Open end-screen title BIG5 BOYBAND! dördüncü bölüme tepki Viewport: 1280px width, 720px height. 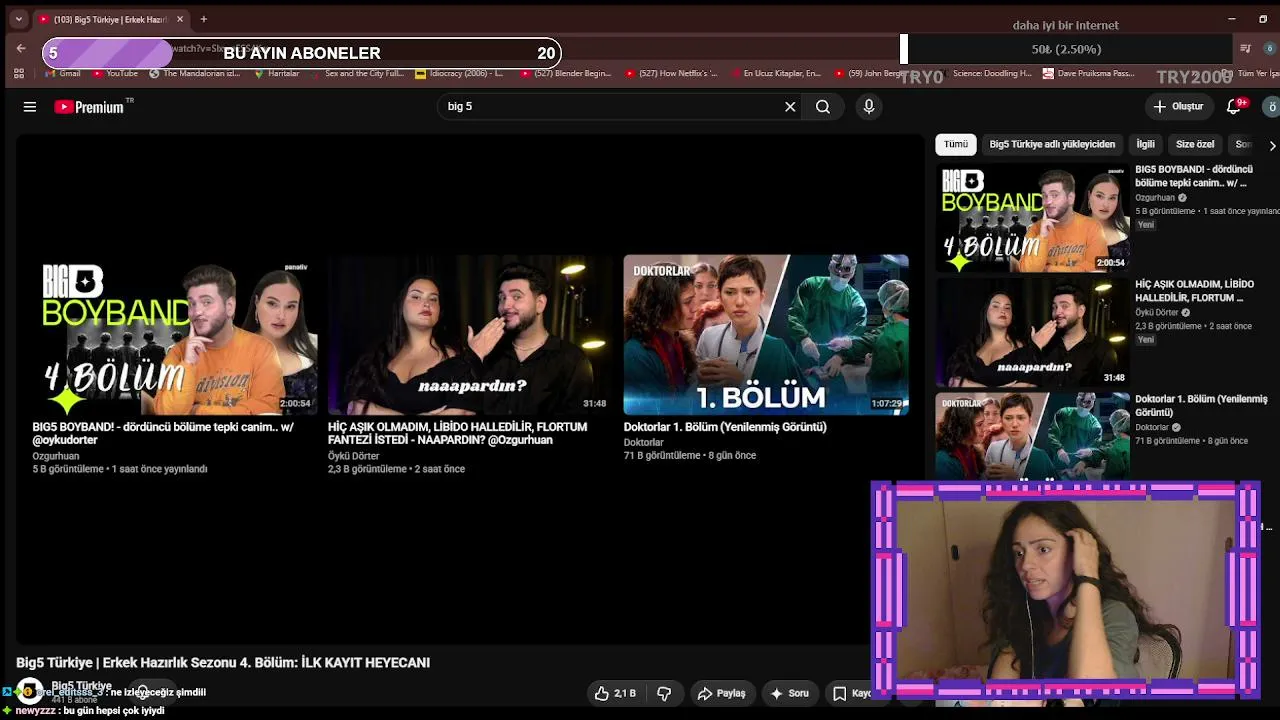coord(163,433)
